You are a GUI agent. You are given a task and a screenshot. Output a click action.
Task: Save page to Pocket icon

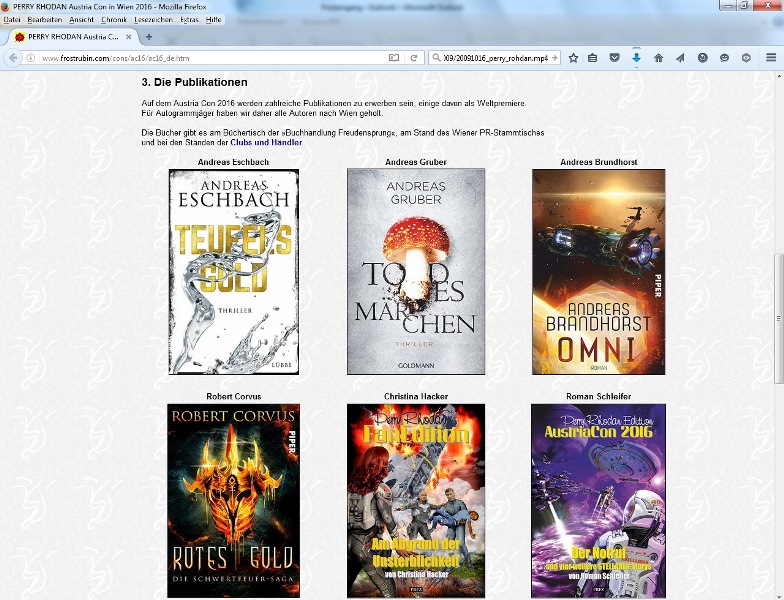(x=614, y=58)
